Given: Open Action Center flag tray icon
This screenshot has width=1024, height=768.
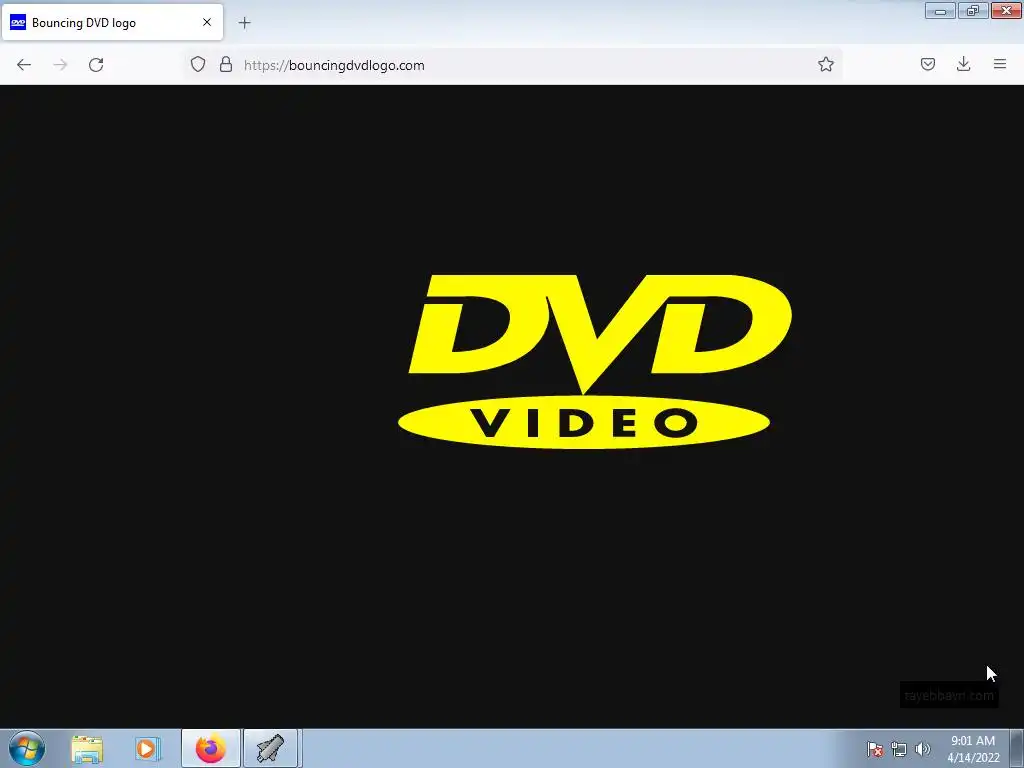Looking at the screenshot, I should (x=874, y=749).
